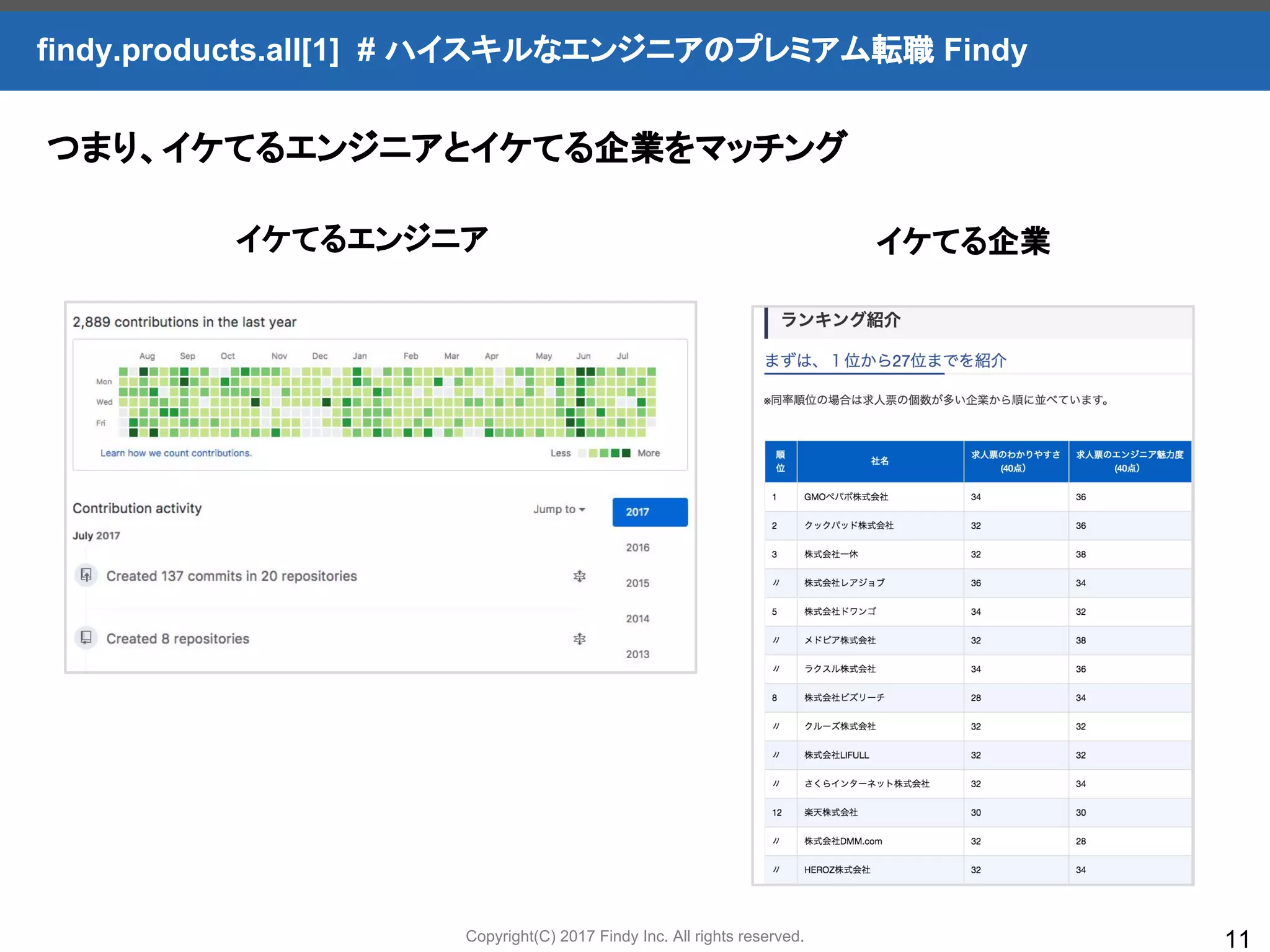Click the ranking note starting with '※同率順位の場合'
The image size is (1270, 952).
[936, 400]
